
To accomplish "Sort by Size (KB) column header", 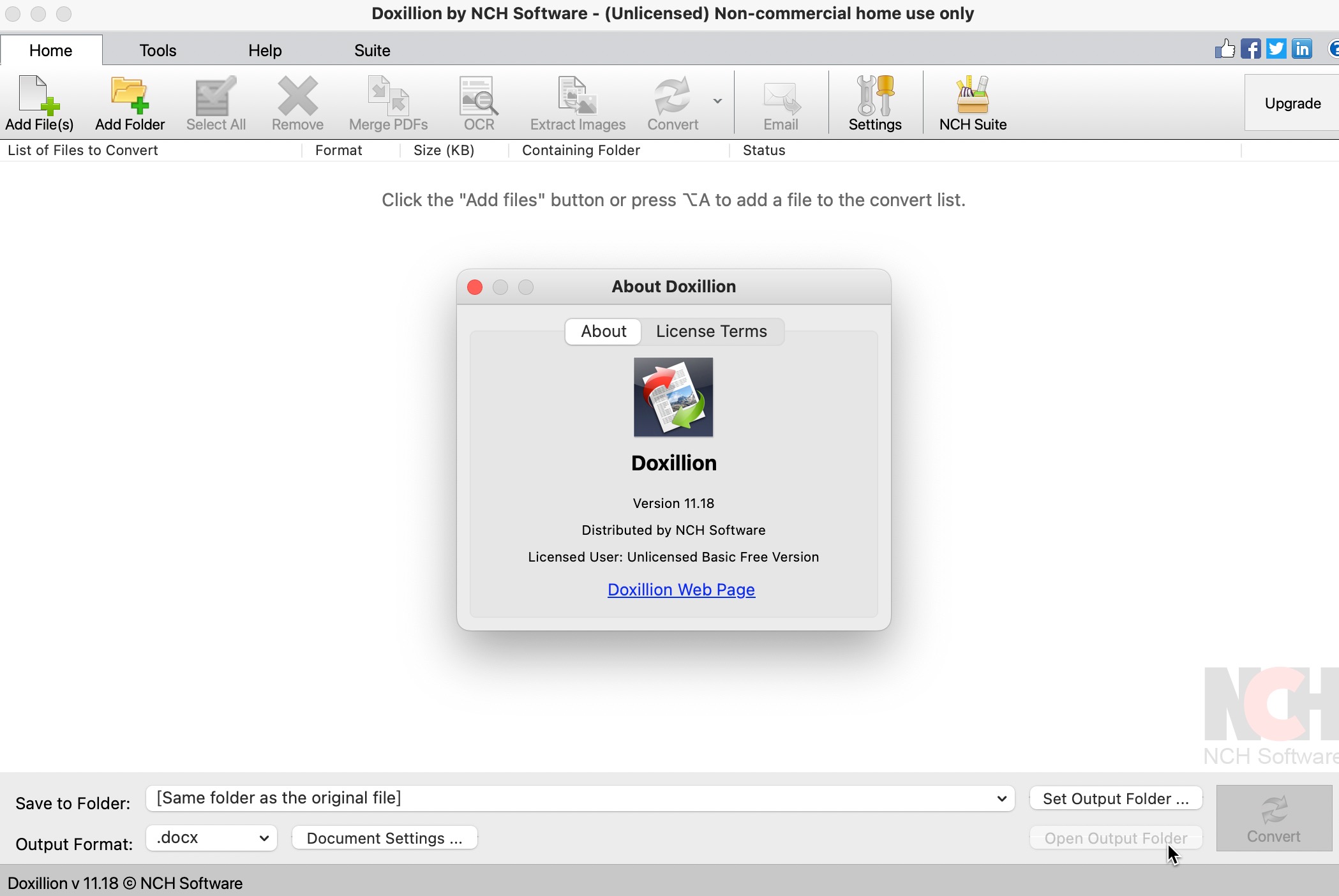I will [x=454, y=151].
